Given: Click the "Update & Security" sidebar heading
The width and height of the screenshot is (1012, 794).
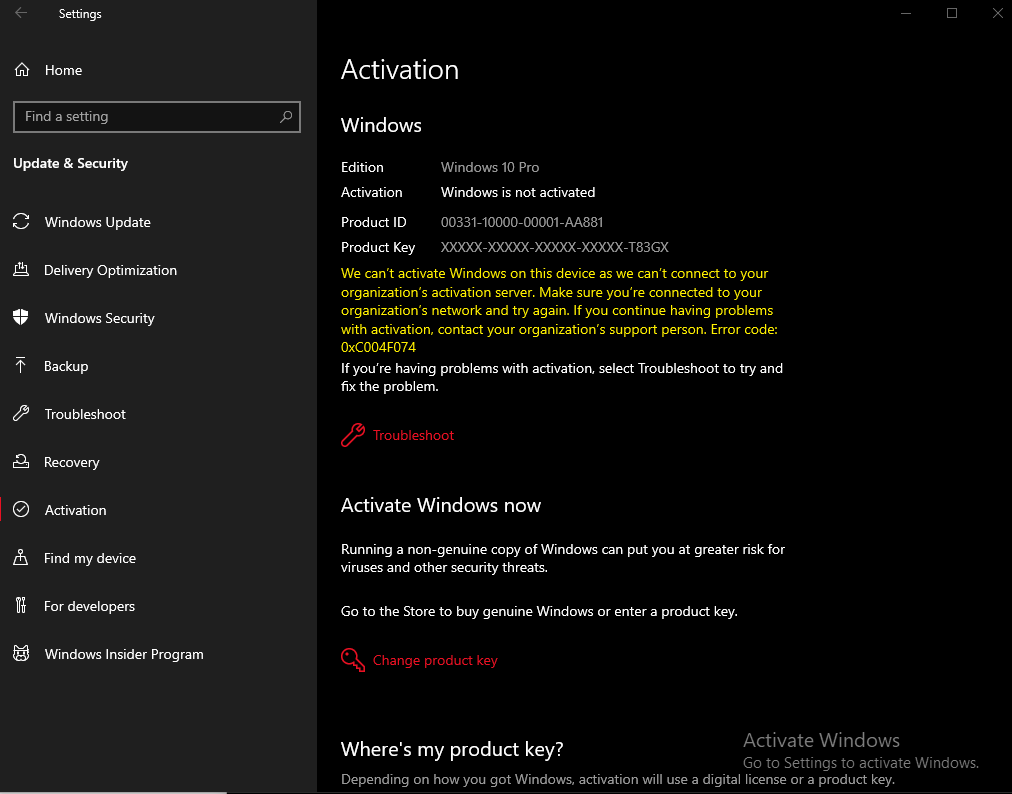Looking at the screenshot, I should point(70,163).
